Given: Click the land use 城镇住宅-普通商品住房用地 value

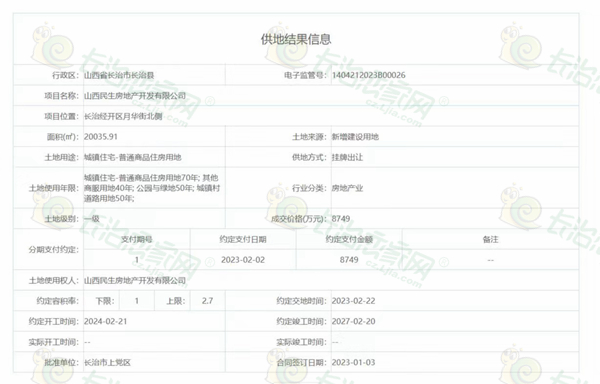Looking at the screenshot, I should click(132, 157).
